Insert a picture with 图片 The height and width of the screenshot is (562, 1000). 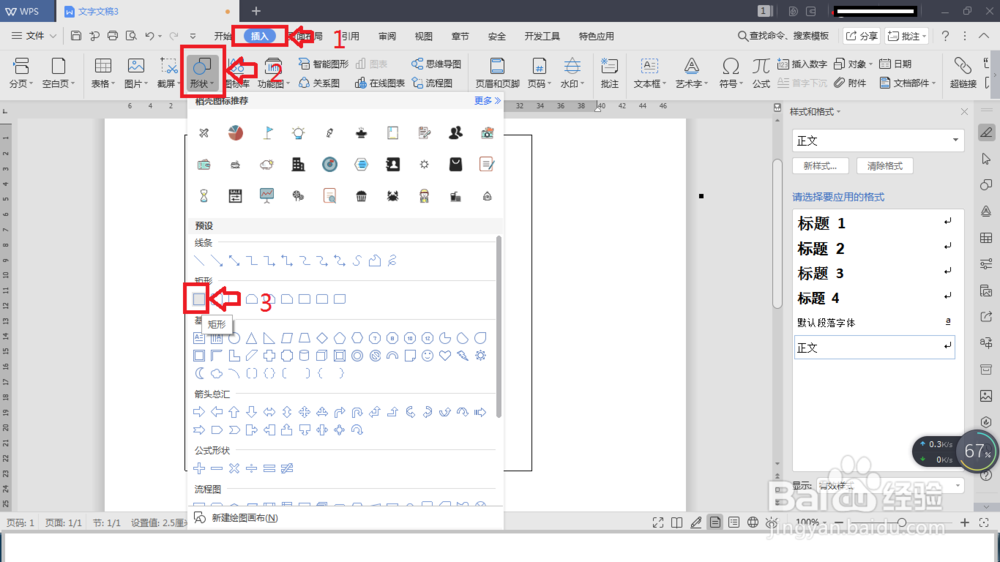click(136, 72)
